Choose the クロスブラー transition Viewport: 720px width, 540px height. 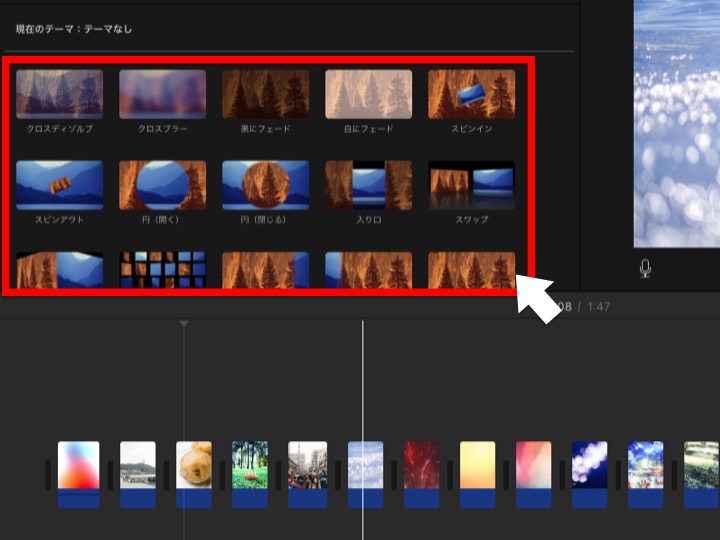click(163, 94)
